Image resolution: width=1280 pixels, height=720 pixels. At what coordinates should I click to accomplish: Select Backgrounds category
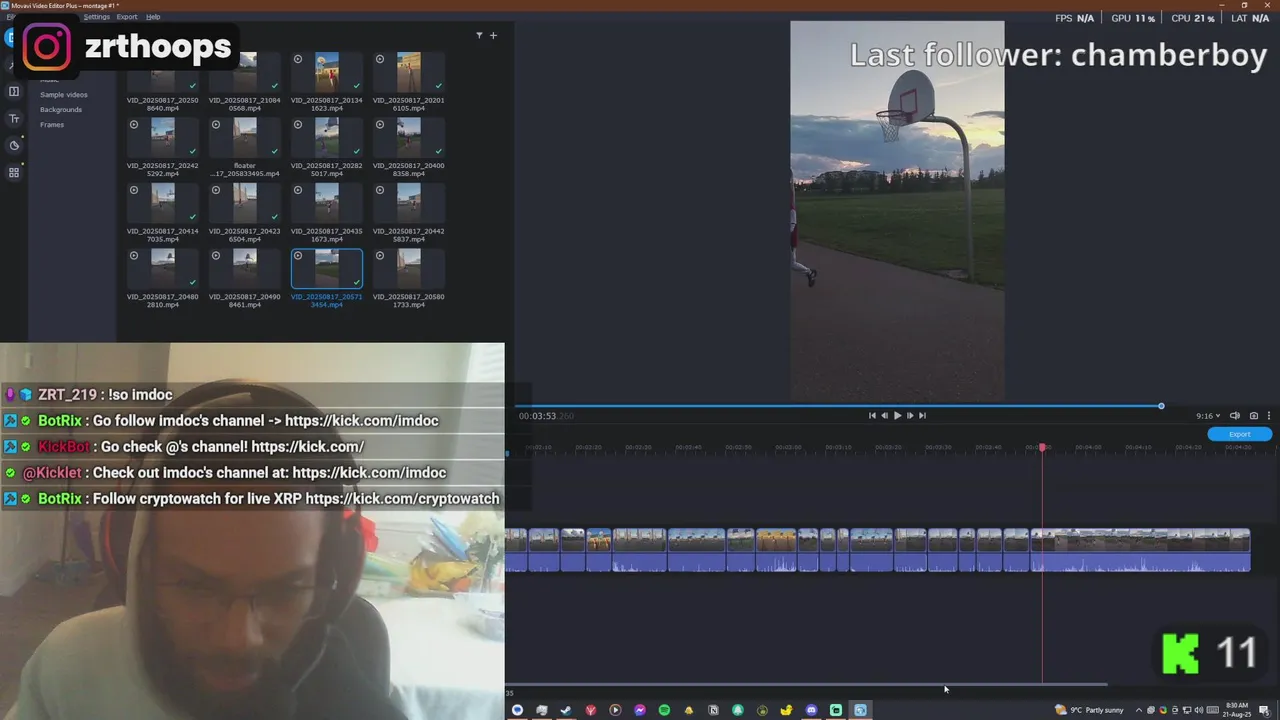(61, 110)
